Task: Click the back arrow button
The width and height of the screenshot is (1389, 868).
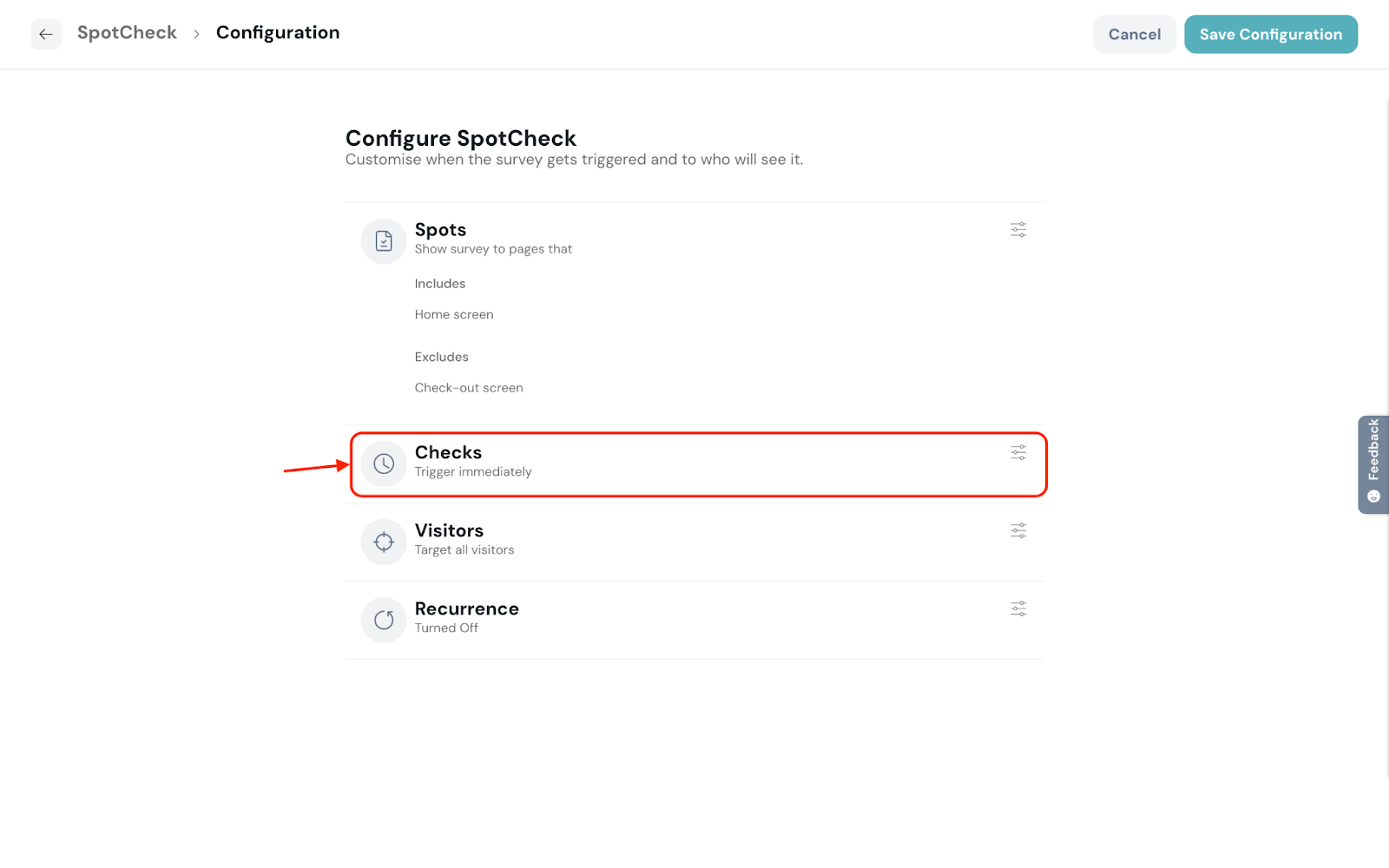Action: coord(46,34)
